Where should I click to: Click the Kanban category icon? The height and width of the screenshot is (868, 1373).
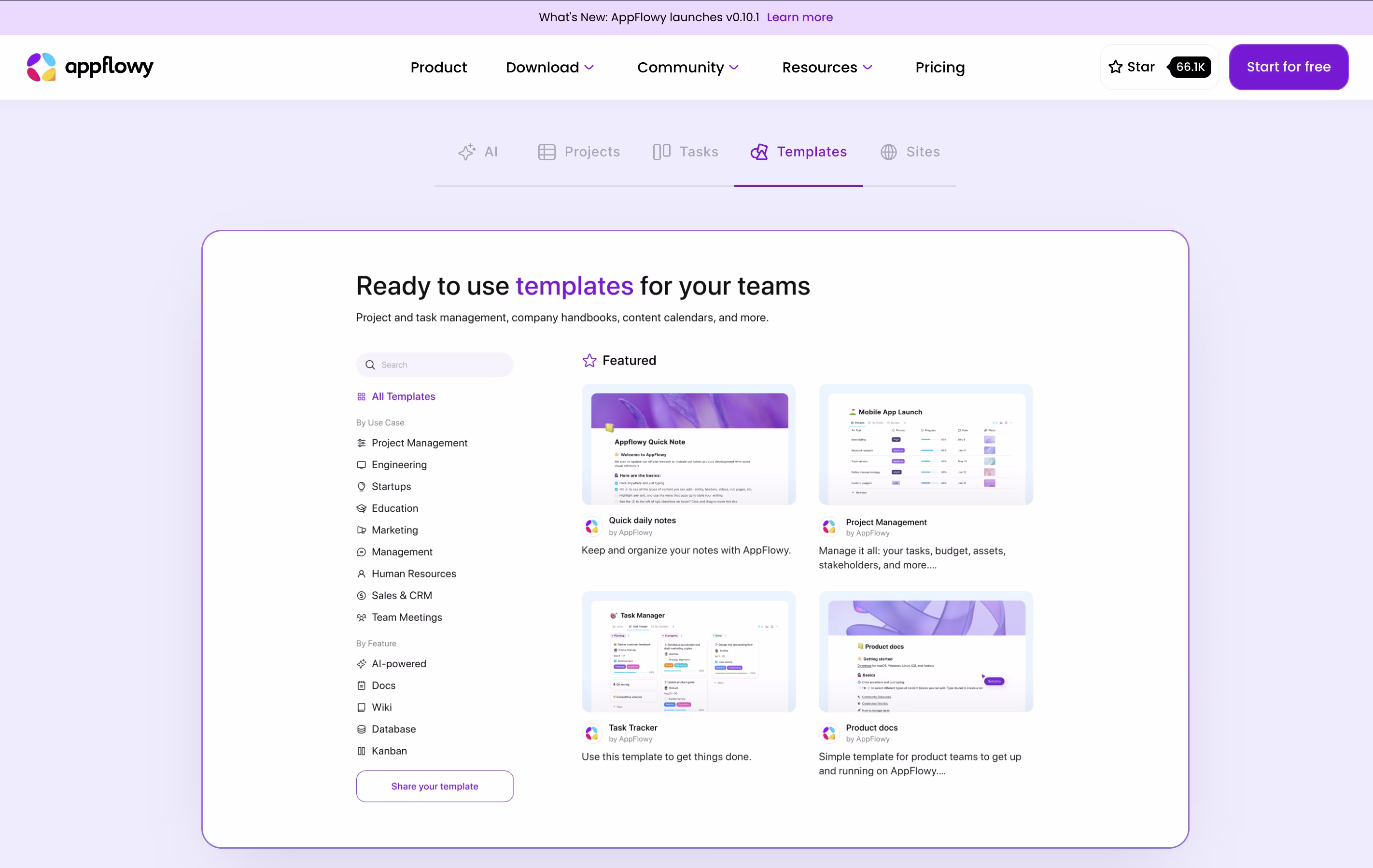(x=361, y=751)
